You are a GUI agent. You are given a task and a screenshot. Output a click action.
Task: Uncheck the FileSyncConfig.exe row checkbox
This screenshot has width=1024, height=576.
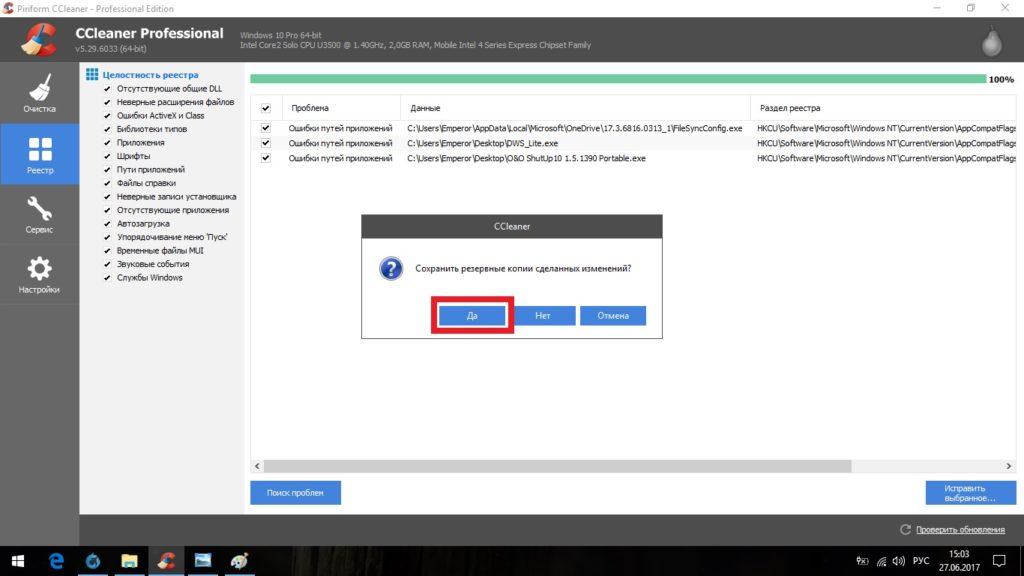click(266, 128)
